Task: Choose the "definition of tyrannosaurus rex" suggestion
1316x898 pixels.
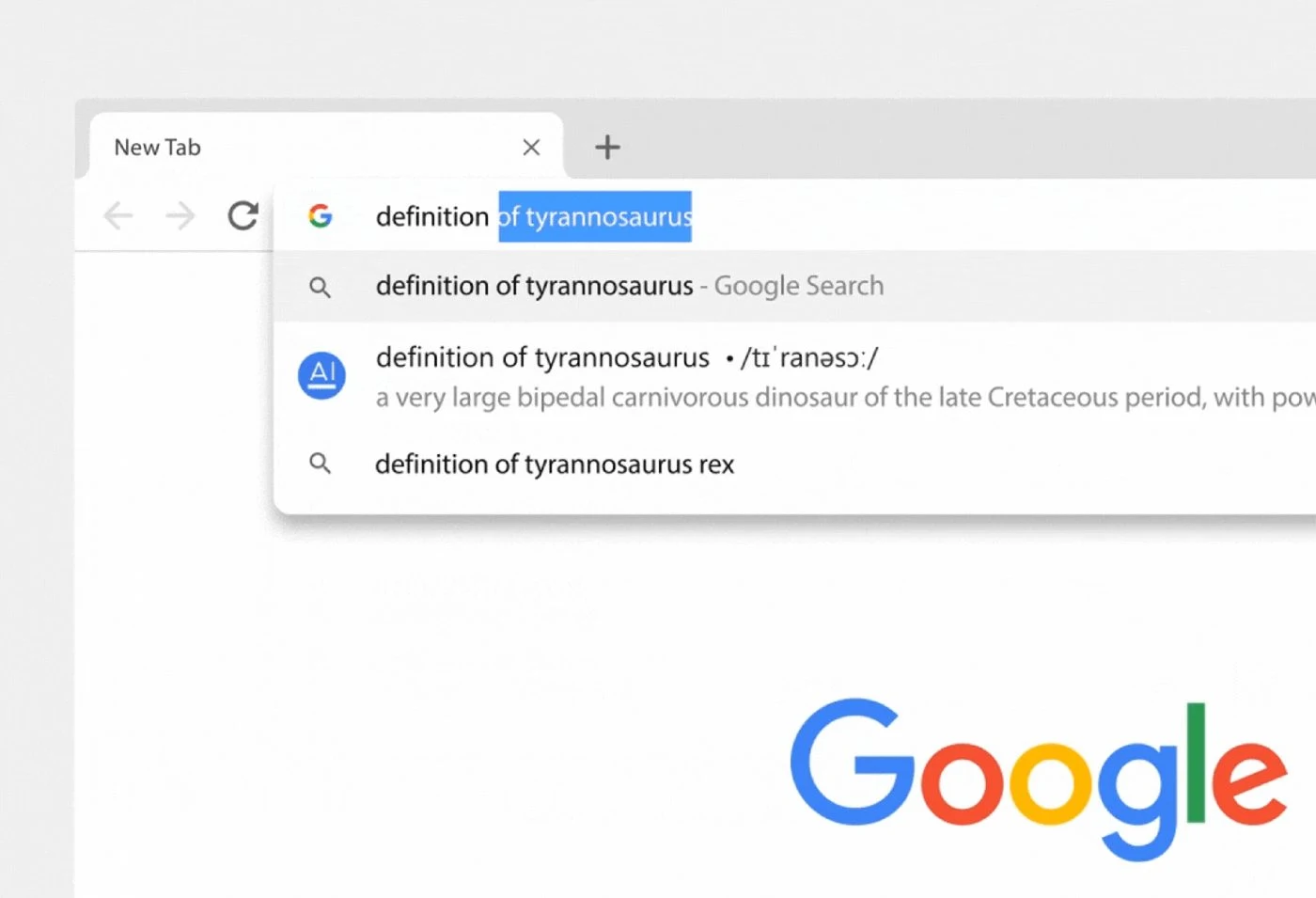Action: 555,464
